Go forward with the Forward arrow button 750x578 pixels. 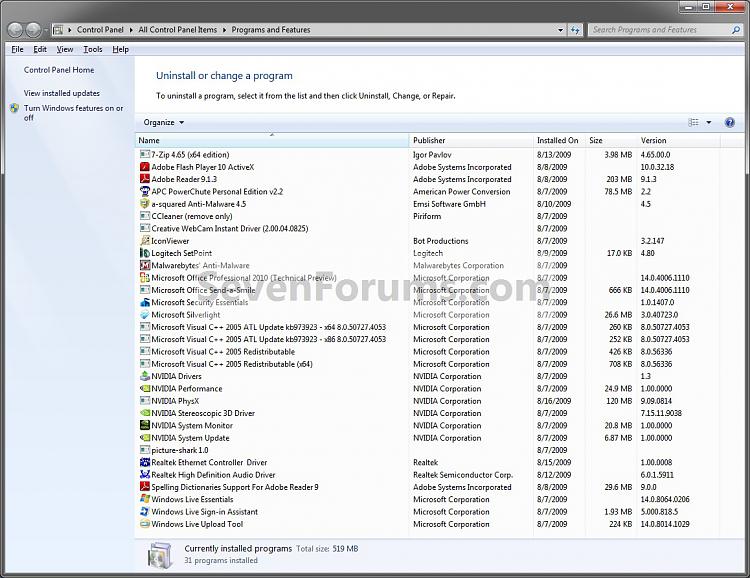click(x=33, y=30)
